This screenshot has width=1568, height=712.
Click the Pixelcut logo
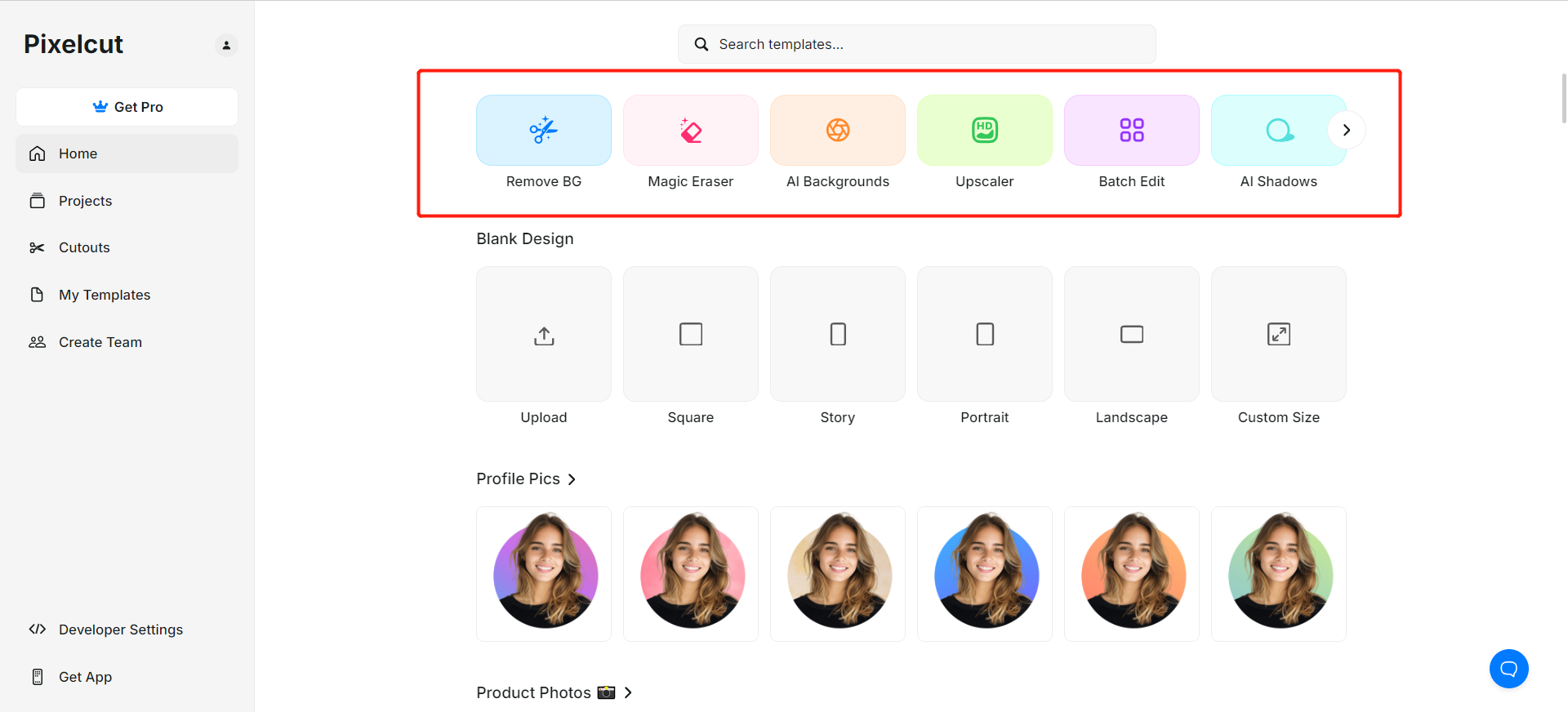click(x=73, y=44)
